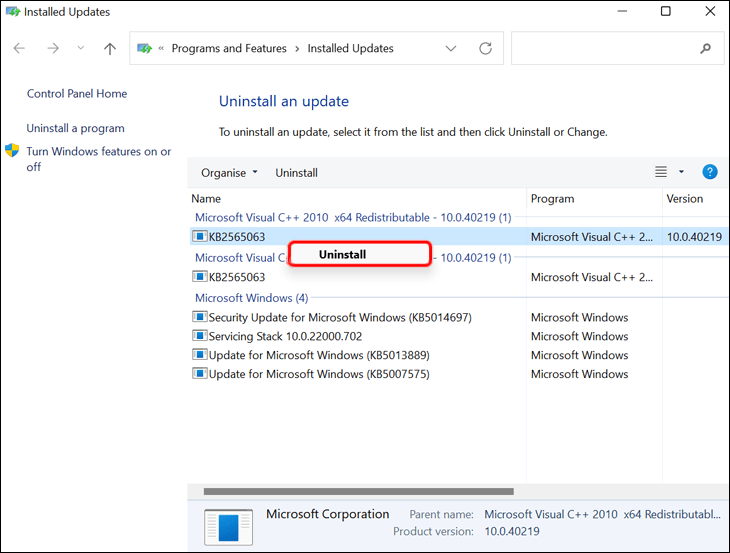Image resolution: width=730 pixels, height=553 pixels.
Task: Select Security Update for Microsoft Windows (KB5014697)
Action: (x=340, y=317)
